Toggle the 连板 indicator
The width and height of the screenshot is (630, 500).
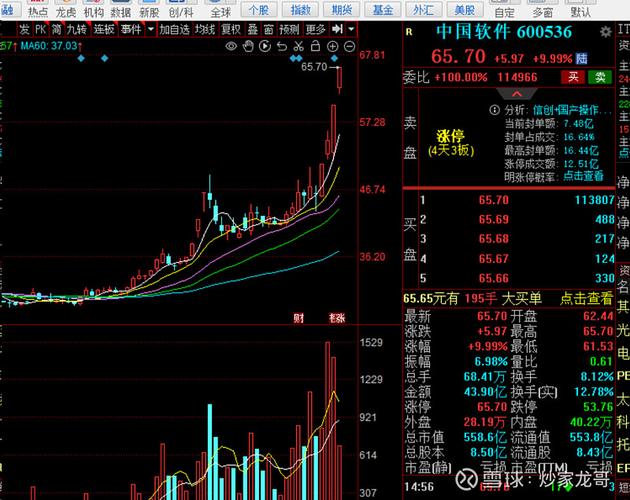point(104,29)
